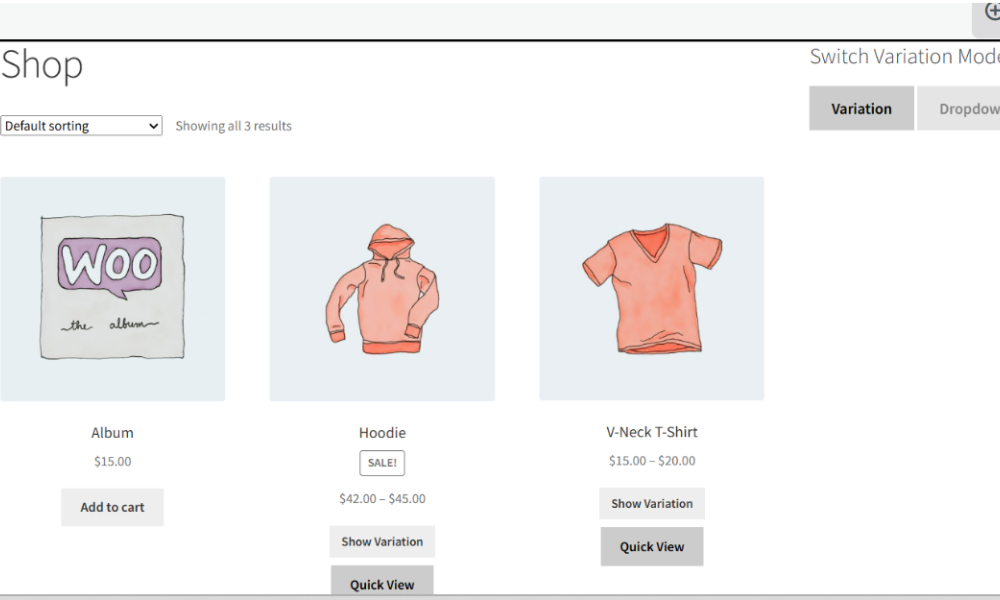Show variations for V-Neck T-Shirt
This screenshot has width=1000, height=600.
point(652,503)
